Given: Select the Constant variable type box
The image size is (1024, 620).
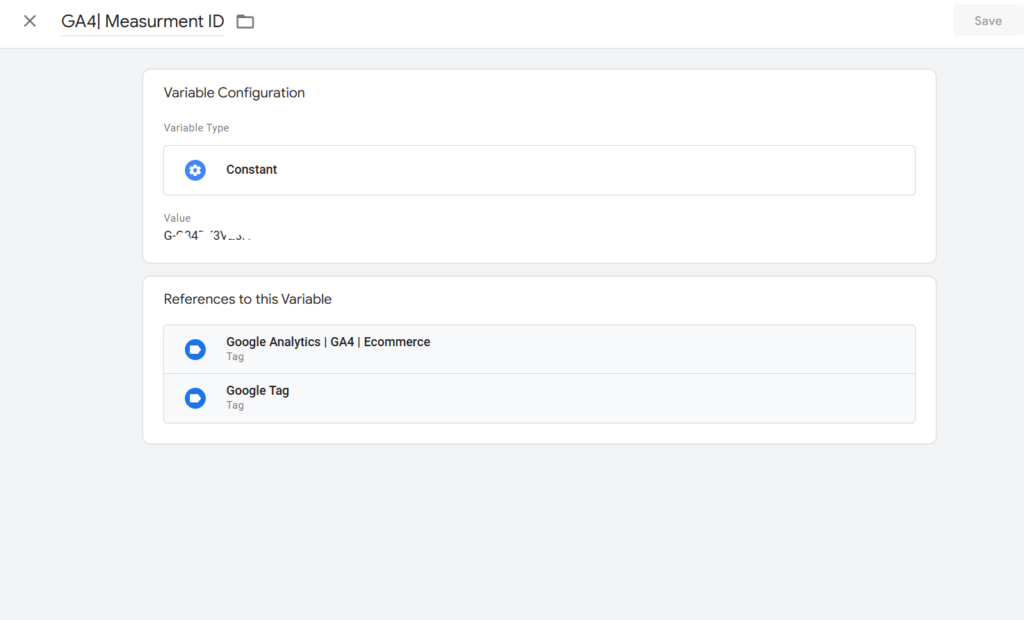Looking at the screenshot, I should pyautogui.click(x=539, y=170).
